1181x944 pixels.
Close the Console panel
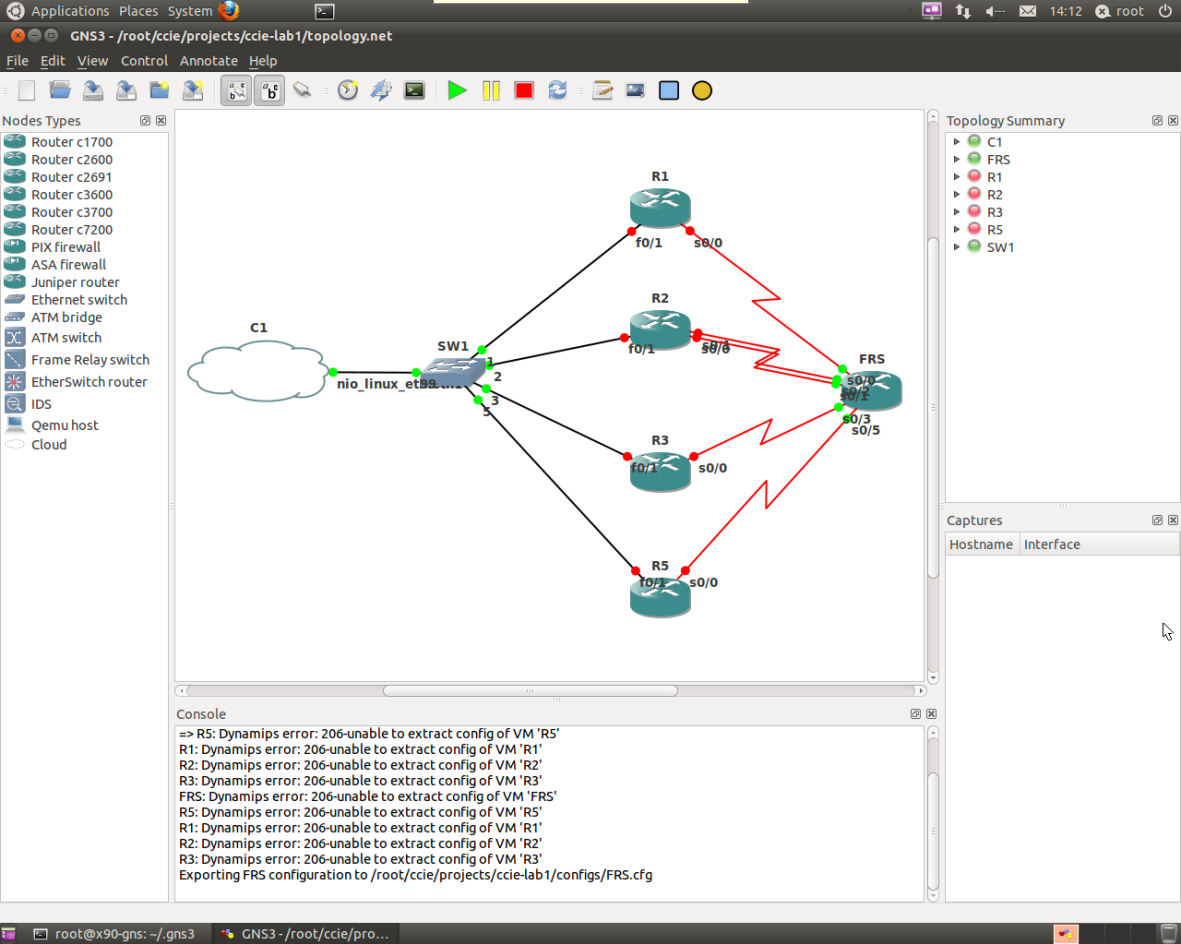point(931,713)
